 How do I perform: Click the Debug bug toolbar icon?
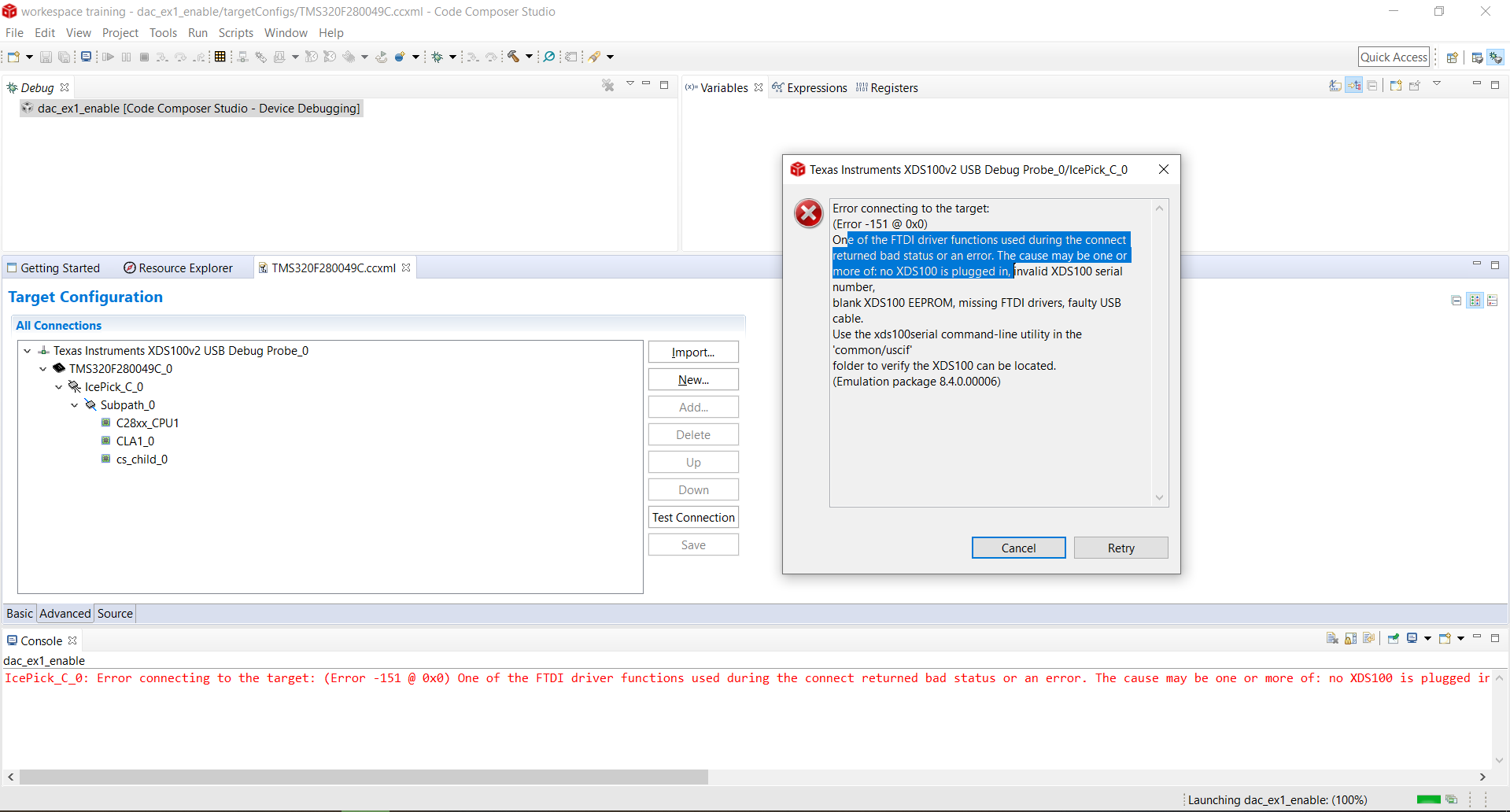coord(437,57)
